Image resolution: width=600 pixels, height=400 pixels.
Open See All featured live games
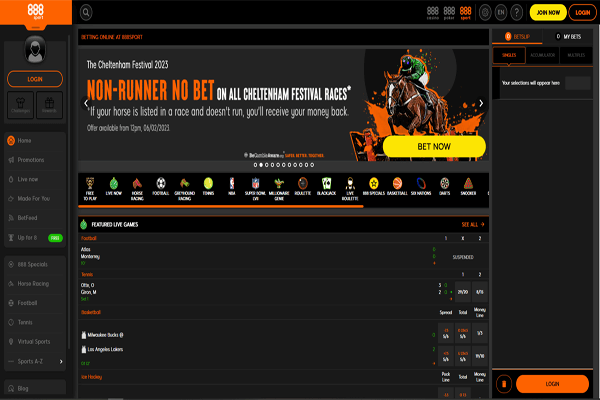(473, 224)
